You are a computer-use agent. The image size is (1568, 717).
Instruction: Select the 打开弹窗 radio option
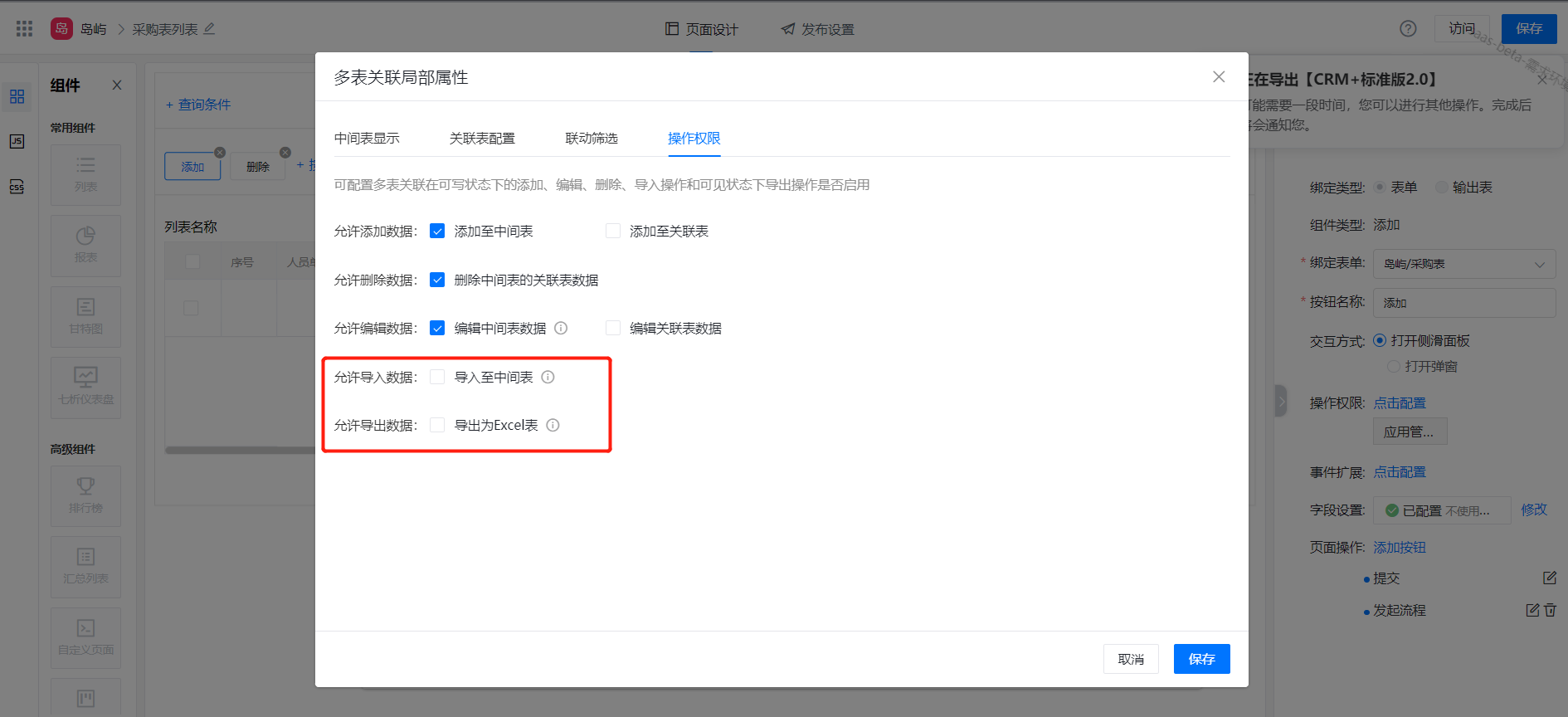pos(1394,366)
